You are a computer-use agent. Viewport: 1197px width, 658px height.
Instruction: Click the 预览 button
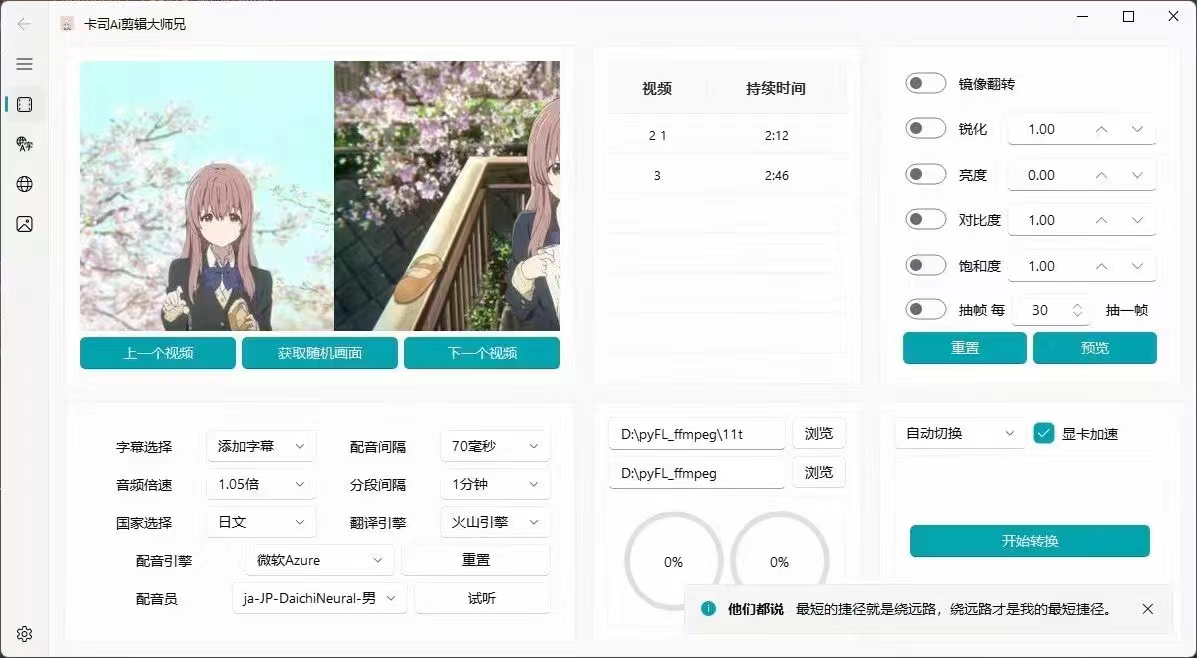[x=1095, y=347]
